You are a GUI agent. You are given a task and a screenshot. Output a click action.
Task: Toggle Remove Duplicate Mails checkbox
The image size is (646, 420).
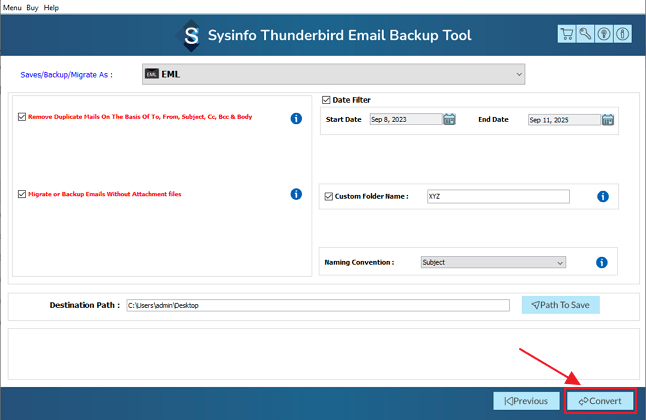(22, 117)
